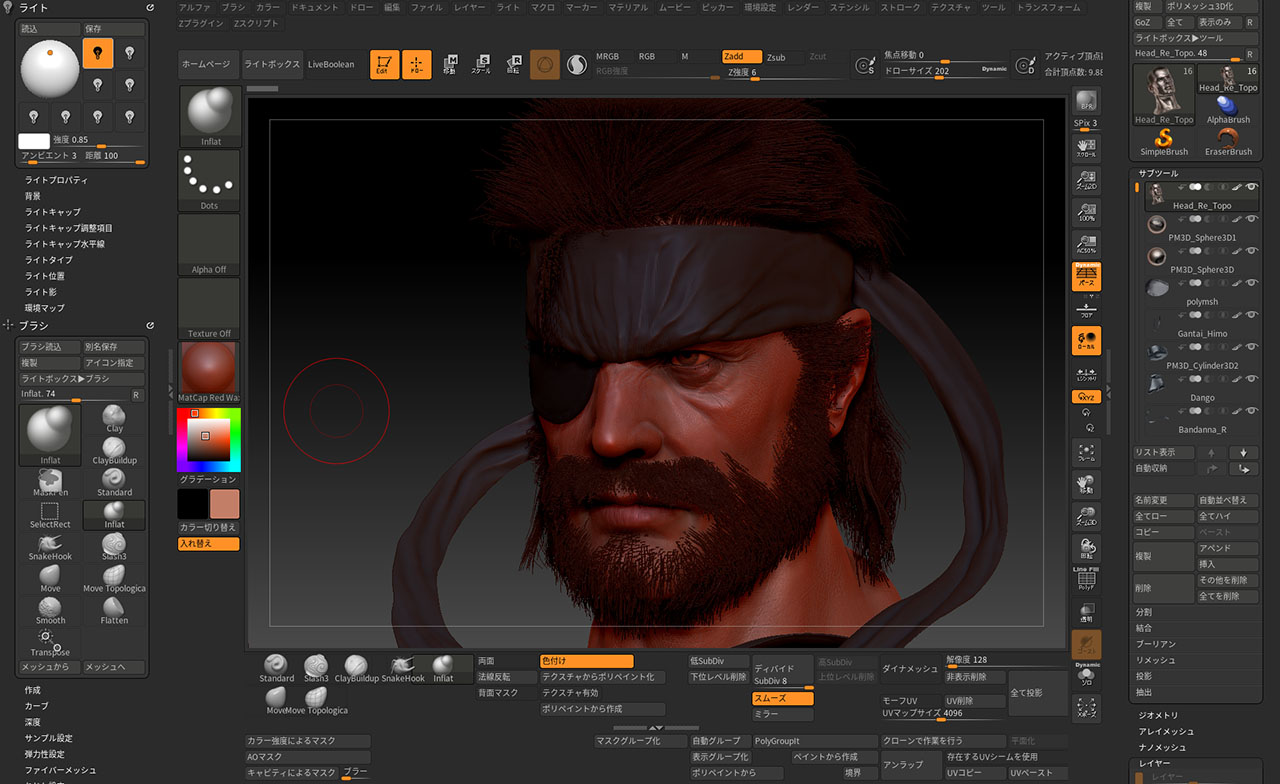The width and height of the screenshot is (1280, 784).
Task: Click the 100% actual size zoom icon
Action: tap(1086, 213)
